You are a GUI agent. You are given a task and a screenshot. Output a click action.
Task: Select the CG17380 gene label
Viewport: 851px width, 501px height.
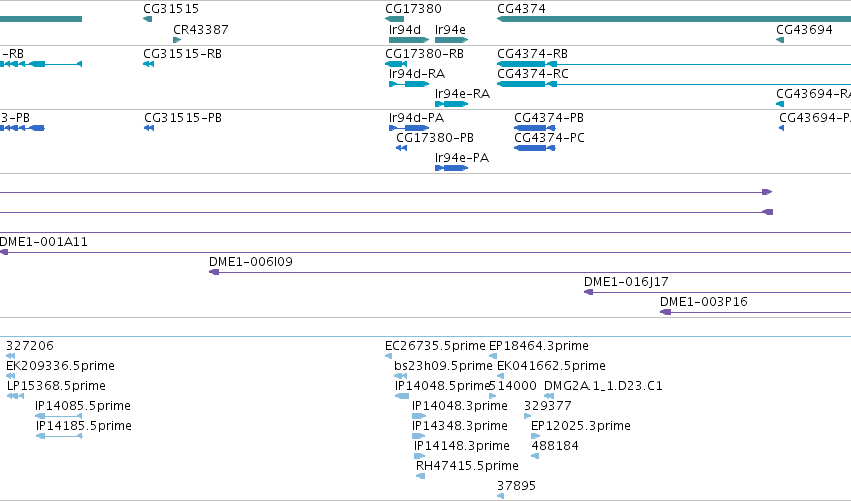[413, 9]
